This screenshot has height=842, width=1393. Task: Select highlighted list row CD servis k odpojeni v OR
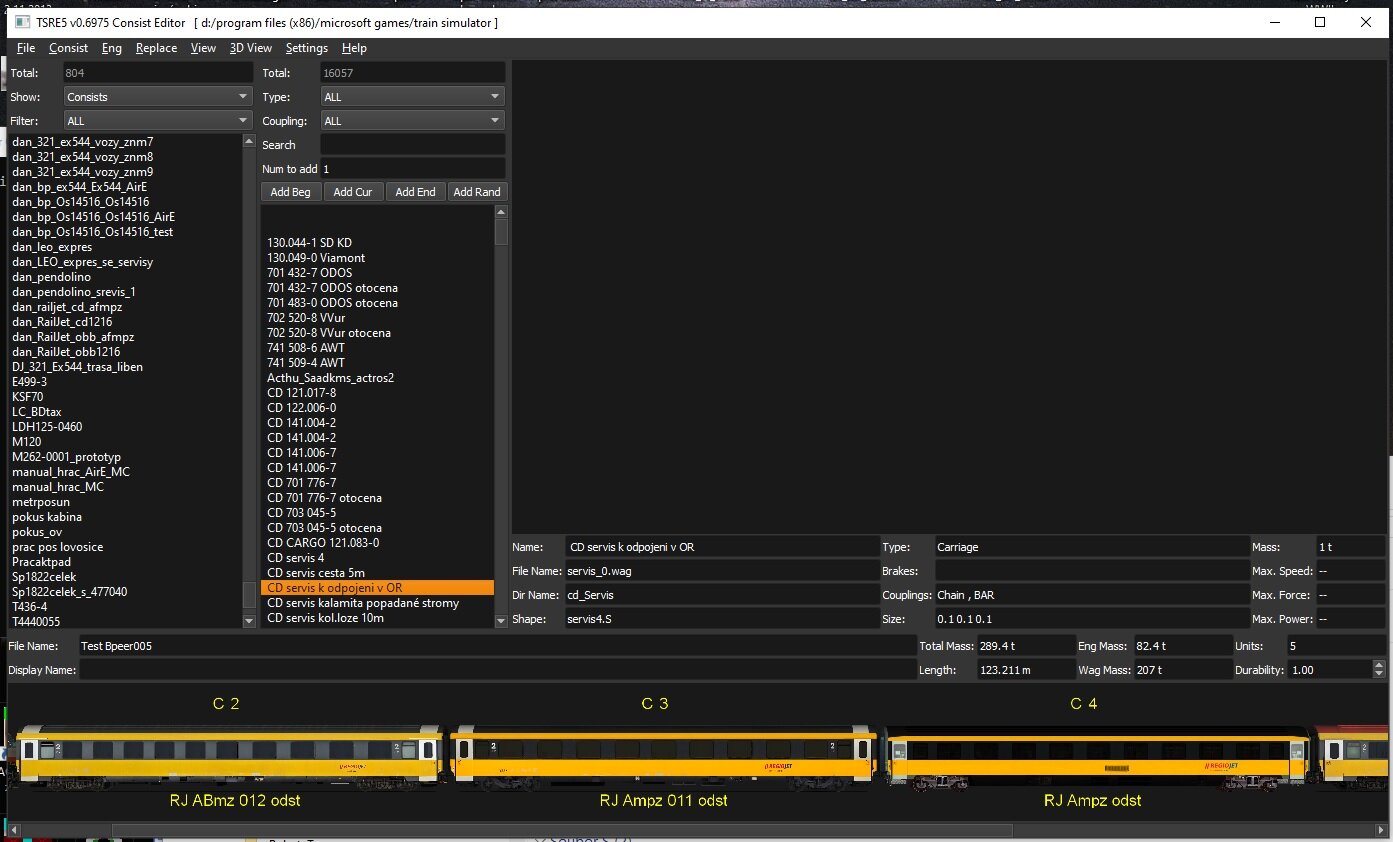point(377,588)
